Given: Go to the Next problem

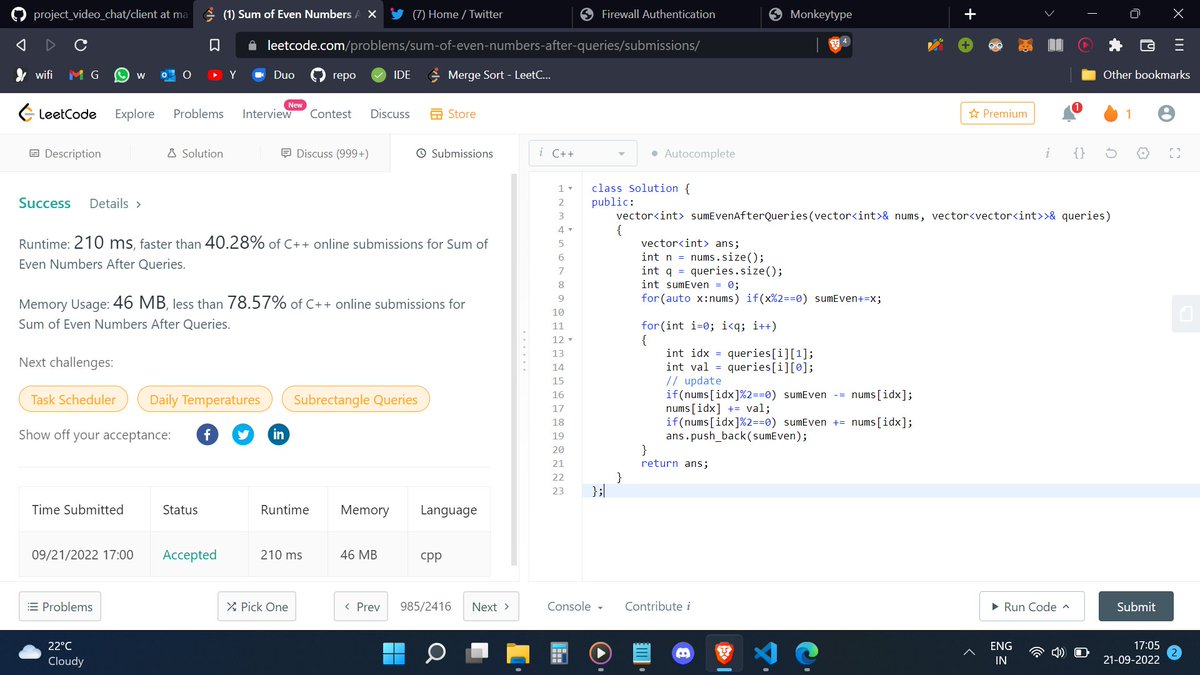Looking at the screenshot, I should [x=491, y=607].
